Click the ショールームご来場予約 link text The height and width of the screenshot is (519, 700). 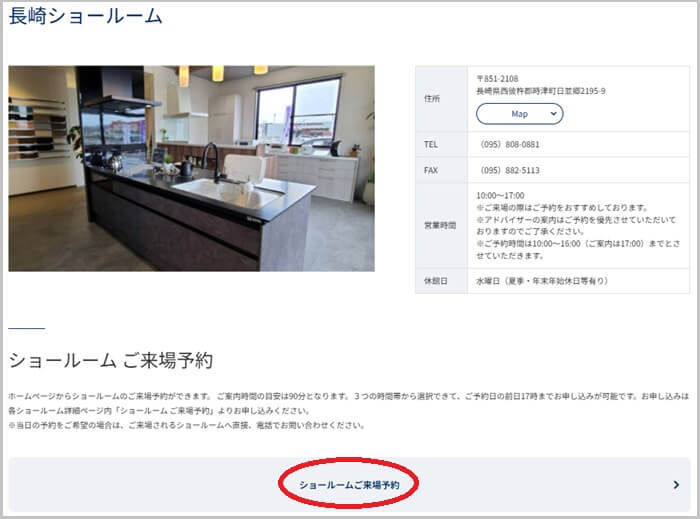click(349, 485)
